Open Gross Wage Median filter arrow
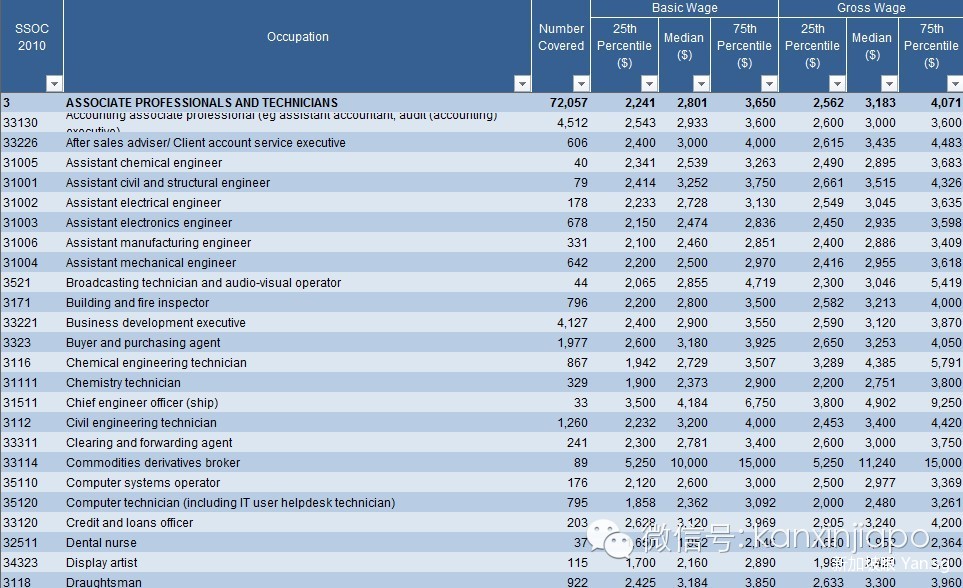The image size is (963, 588). tap(889, 84)
